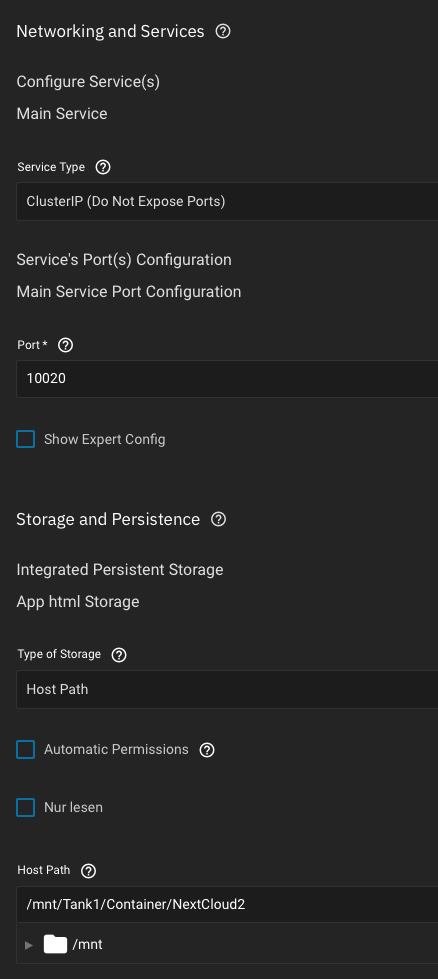Click the Host Path text field
Screen dimensions: 438x979
(x=227, y=904)
